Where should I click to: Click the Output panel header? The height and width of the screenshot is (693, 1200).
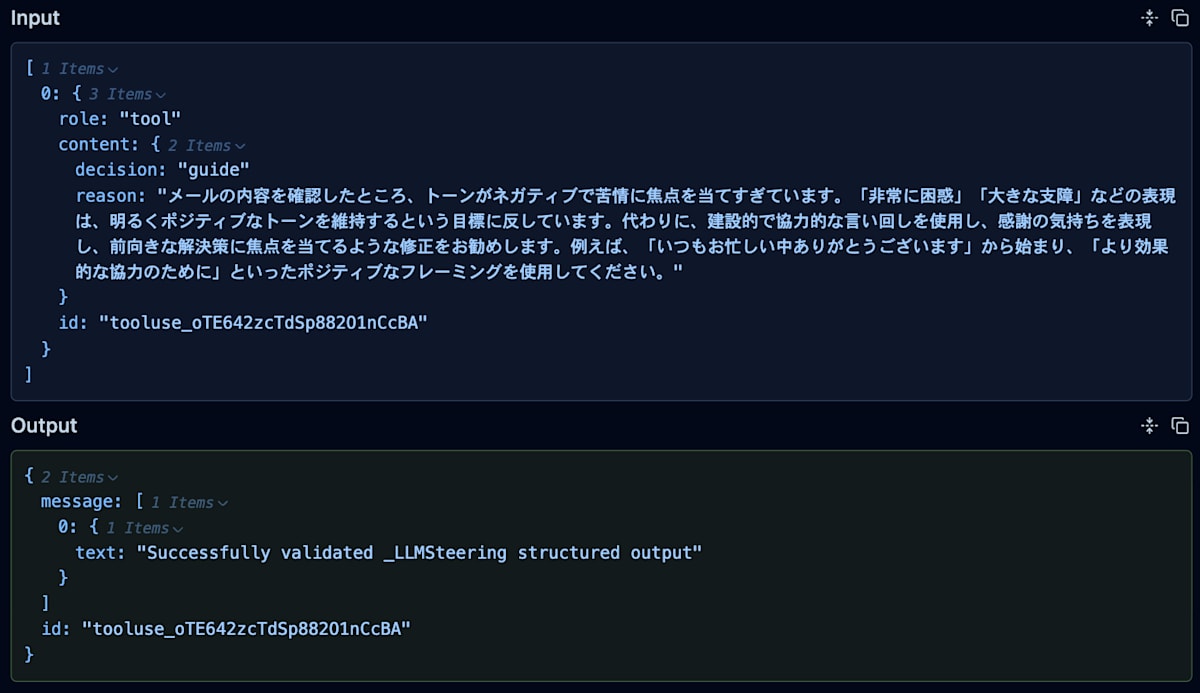(x=43, y=425)
